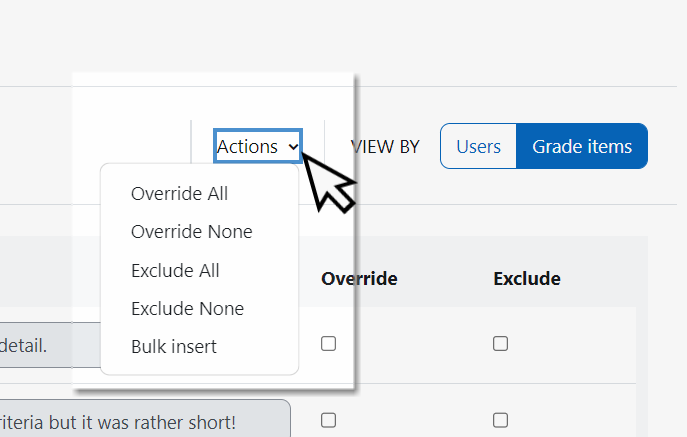This screenshot has width=687, height=437.
Task: Switch view to Grade items
Action: coord(581,146)
